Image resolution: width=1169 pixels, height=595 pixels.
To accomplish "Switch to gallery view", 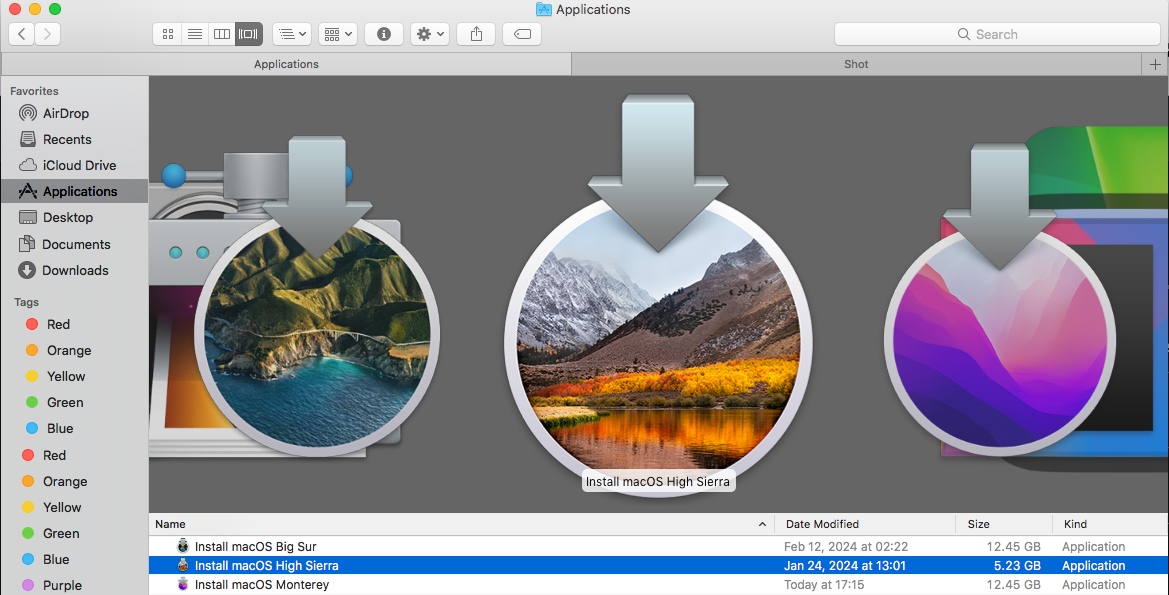I will (x=248, y=34).
